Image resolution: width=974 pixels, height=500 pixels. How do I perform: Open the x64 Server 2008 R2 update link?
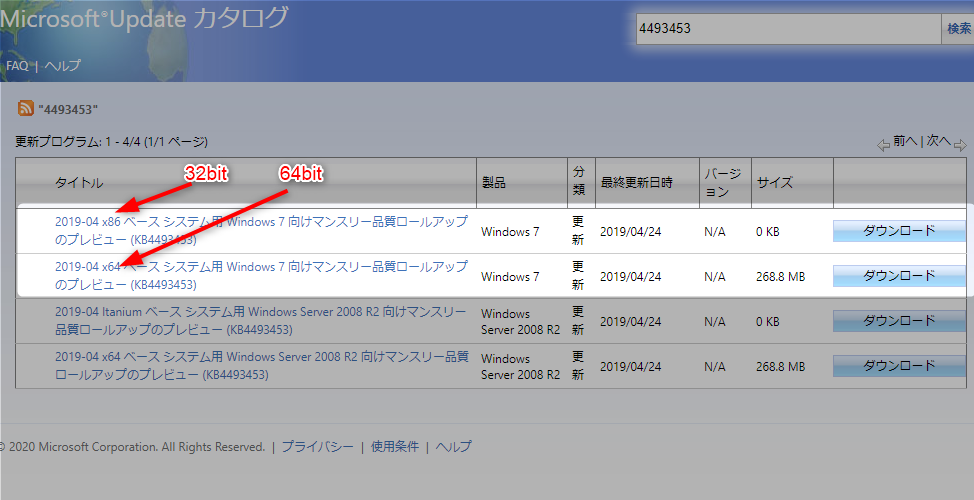coord(262,365)
